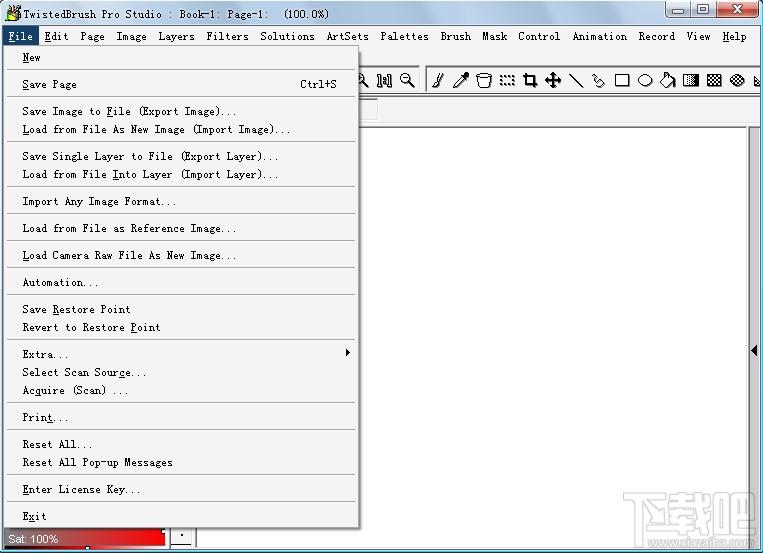Expand the collapsed right side panel arrow
The image size is (763, 553).
754,350
